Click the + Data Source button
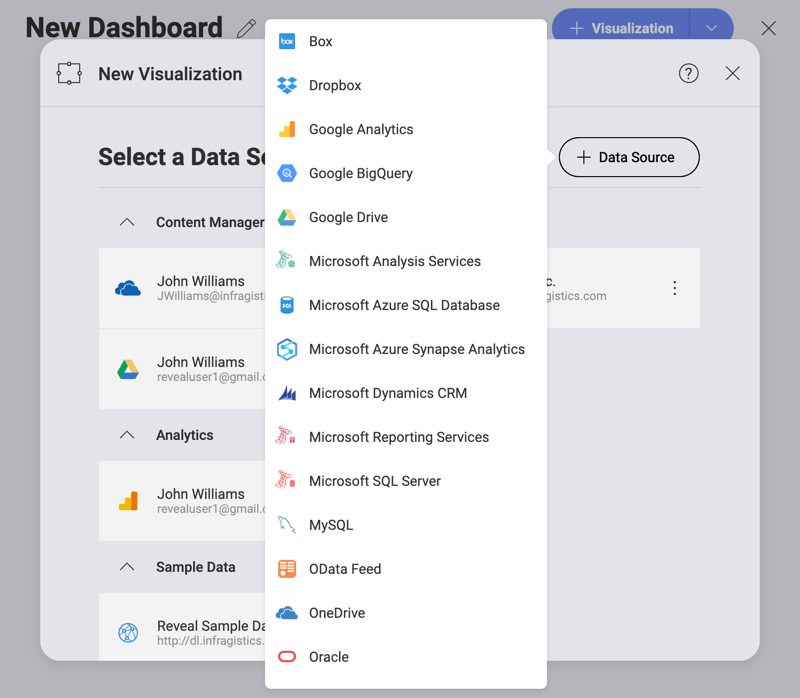800x698 pixels. (x=629, y=157)
